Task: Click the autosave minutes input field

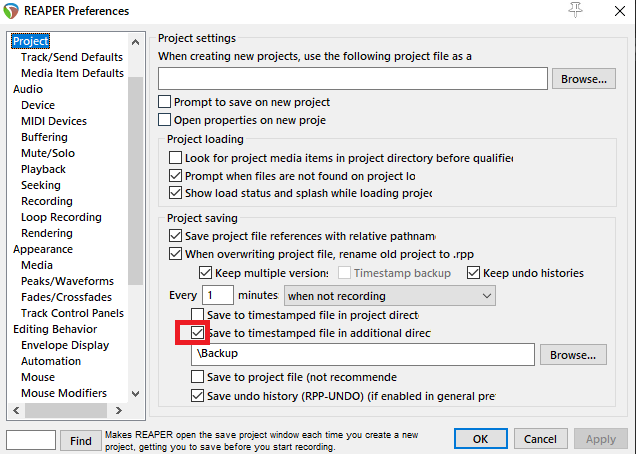Action: [217, 295]
